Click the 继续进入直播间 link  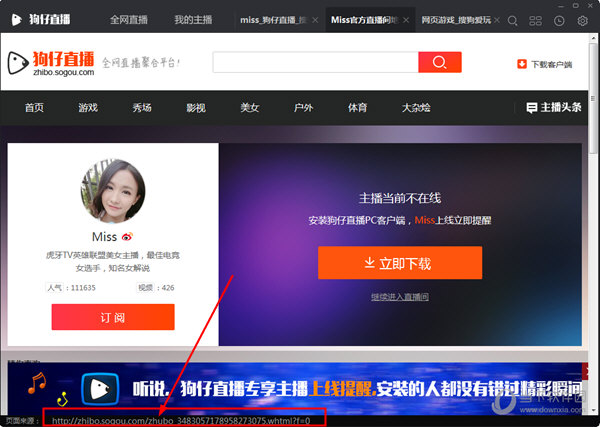coord(399,297)
